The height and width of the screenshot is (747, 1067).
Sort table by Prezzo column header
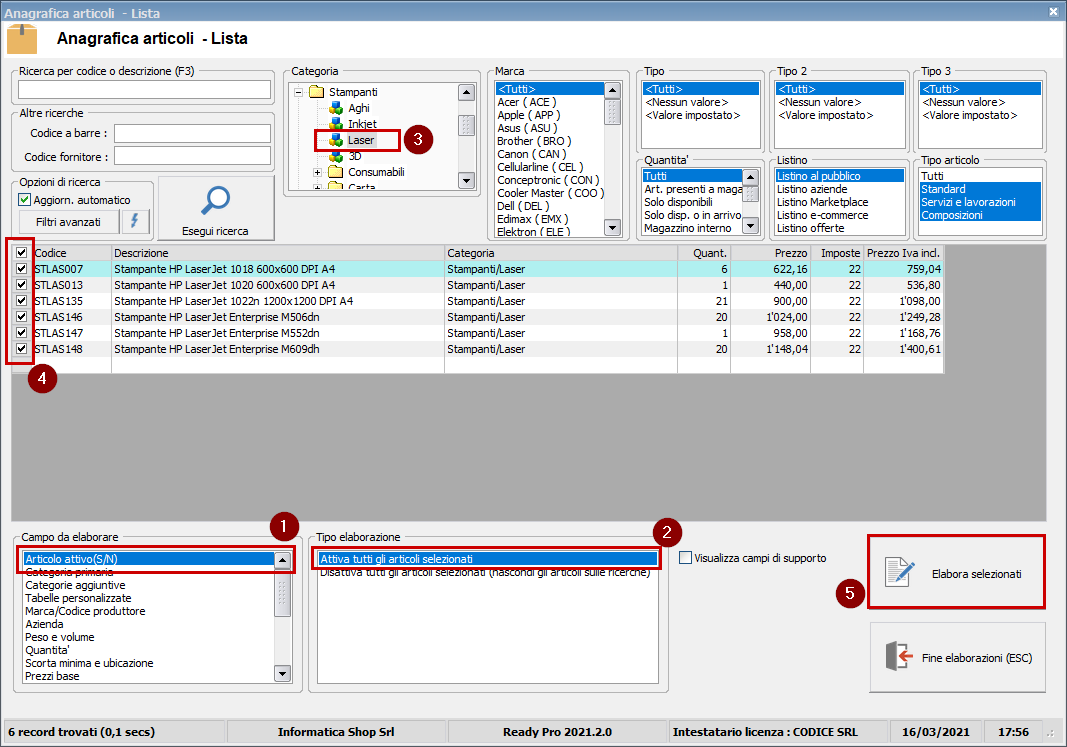tap(770, 252)
